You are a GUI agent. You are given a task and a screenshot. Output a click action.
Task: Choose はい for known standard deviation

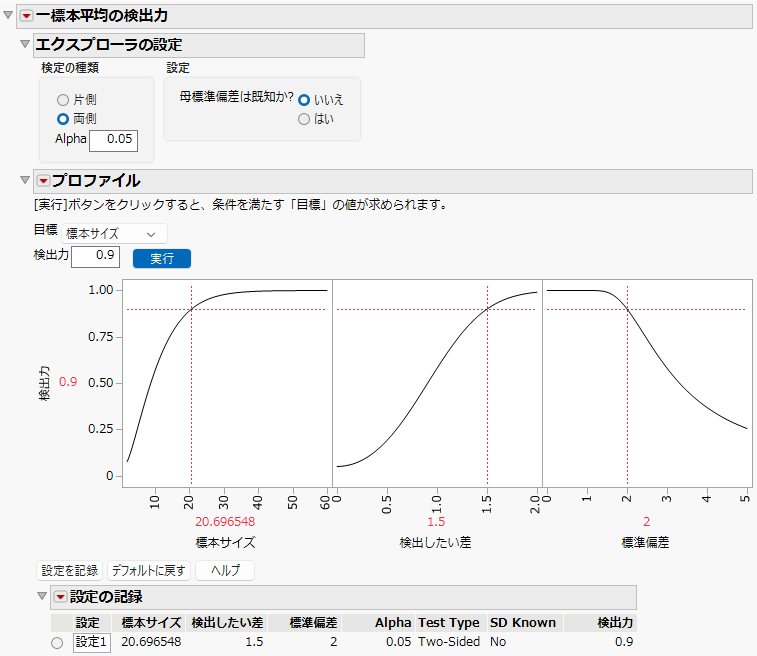(x=304, y=119)
